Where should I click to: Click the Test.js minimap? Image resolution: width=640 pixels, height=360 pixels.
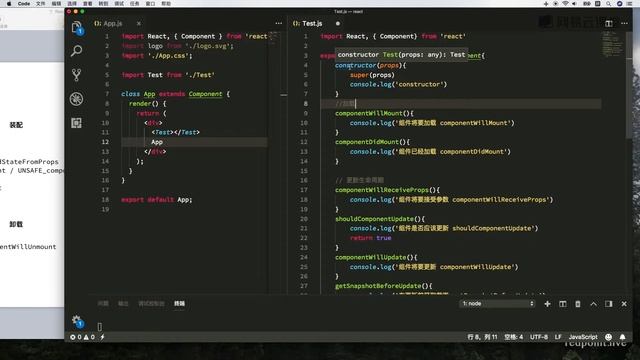coord(613,43)
